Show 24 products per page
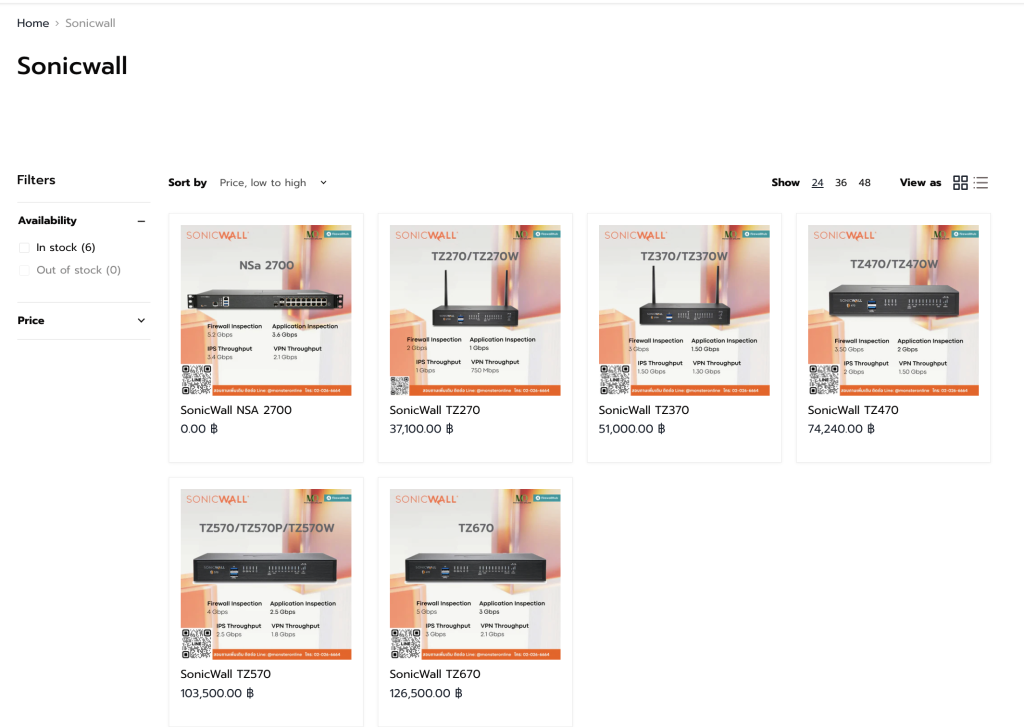This screenshot has width=1024, height=727. point(817,183)
